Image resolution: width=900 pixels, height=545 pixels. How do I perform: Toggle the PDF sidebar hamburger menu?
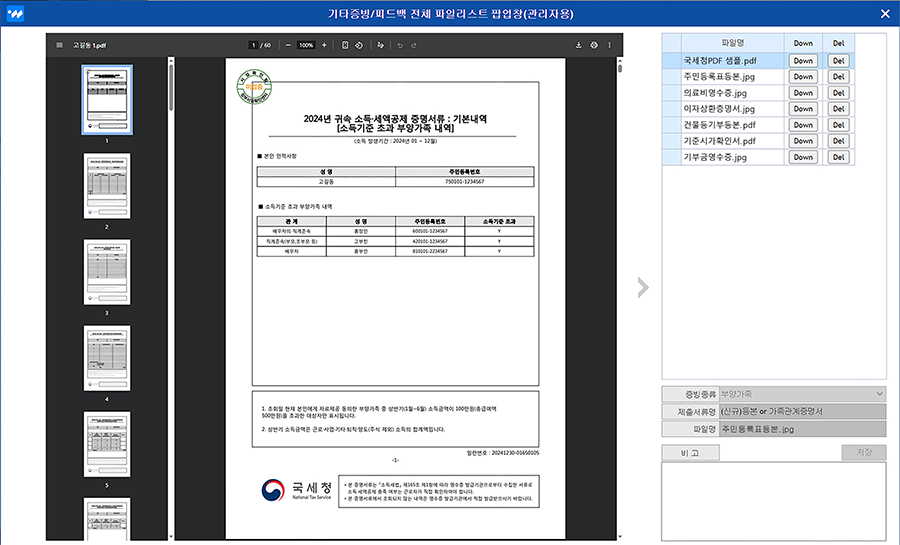coord(59,45)
